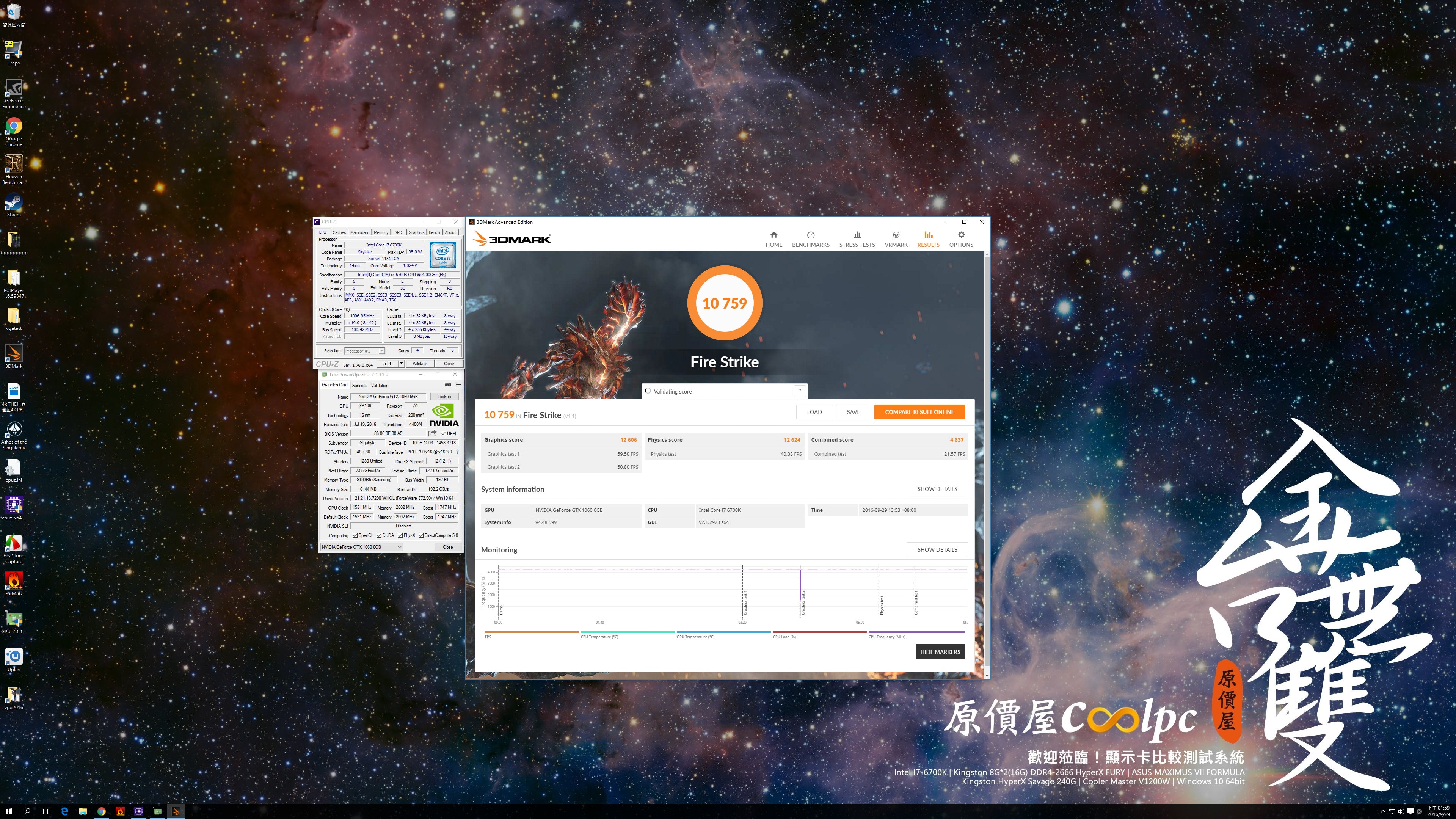This screenshot has height=819, width=1456.
Task: Click the GPU-Z BIOS share/export icon
Action: tap(432, 433)
